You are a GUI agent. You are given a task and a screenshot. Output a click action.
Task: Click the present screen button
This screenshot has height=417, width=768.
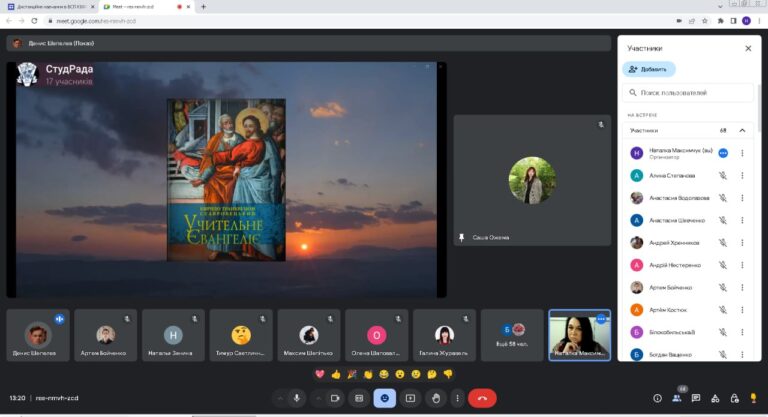coord(410,398)
